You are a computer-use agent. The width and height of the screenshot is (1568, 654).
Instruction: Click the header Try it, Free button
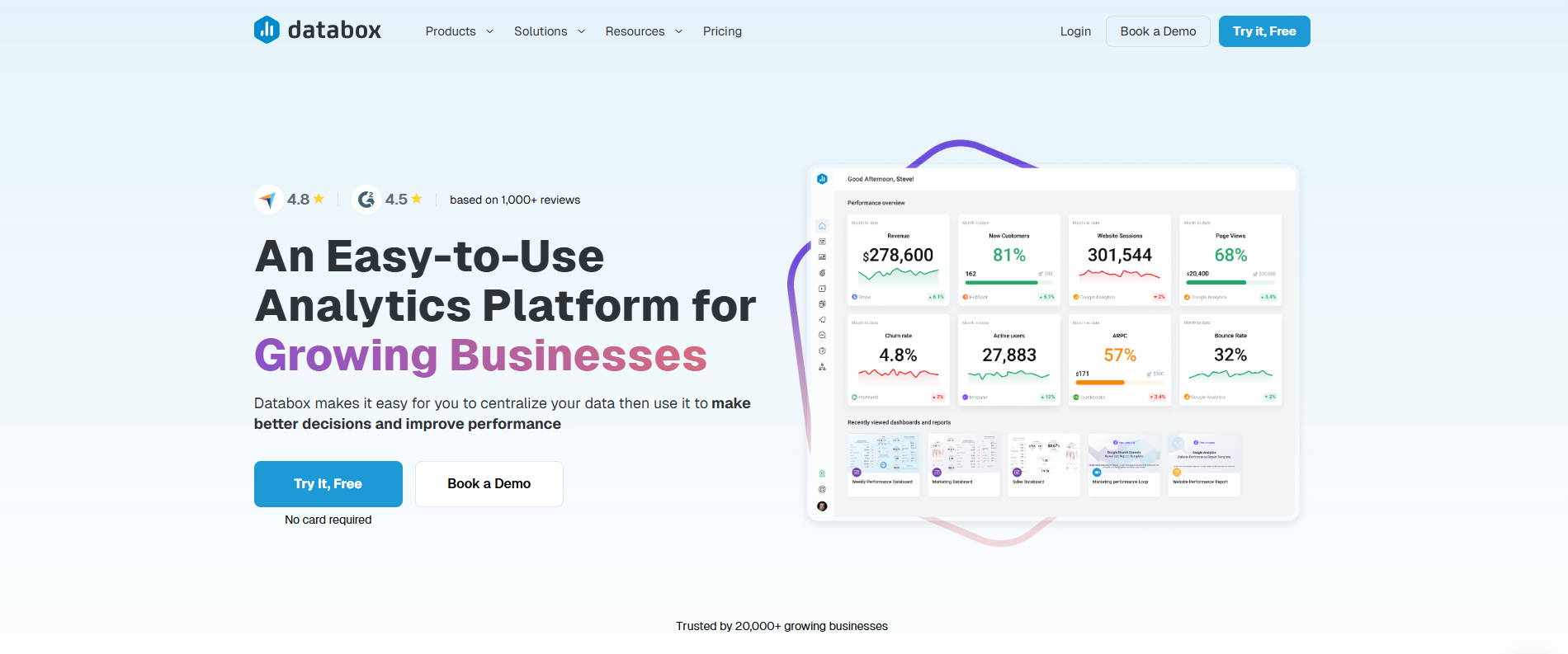point(1264,31)
